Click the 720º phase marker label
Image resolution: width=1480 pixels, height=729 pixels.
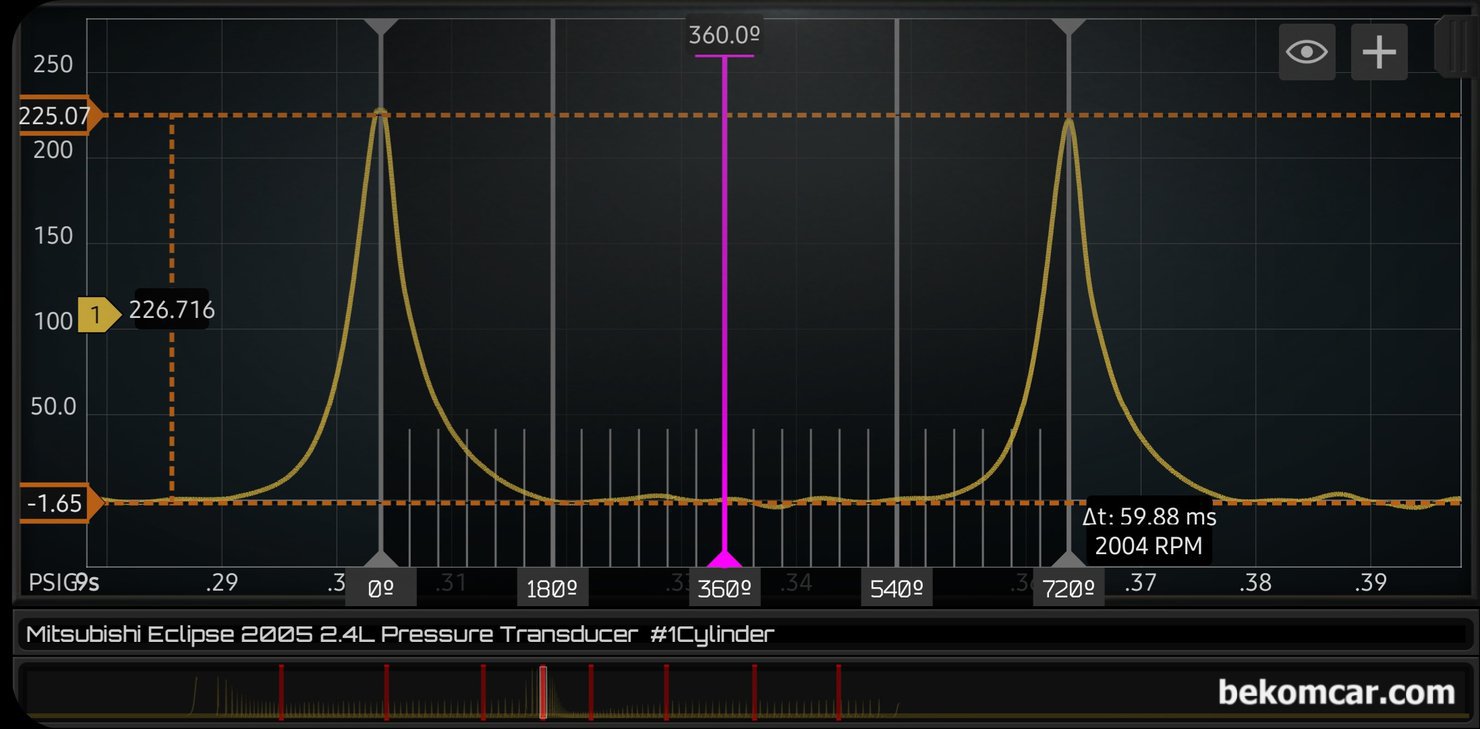point(1069,589)
